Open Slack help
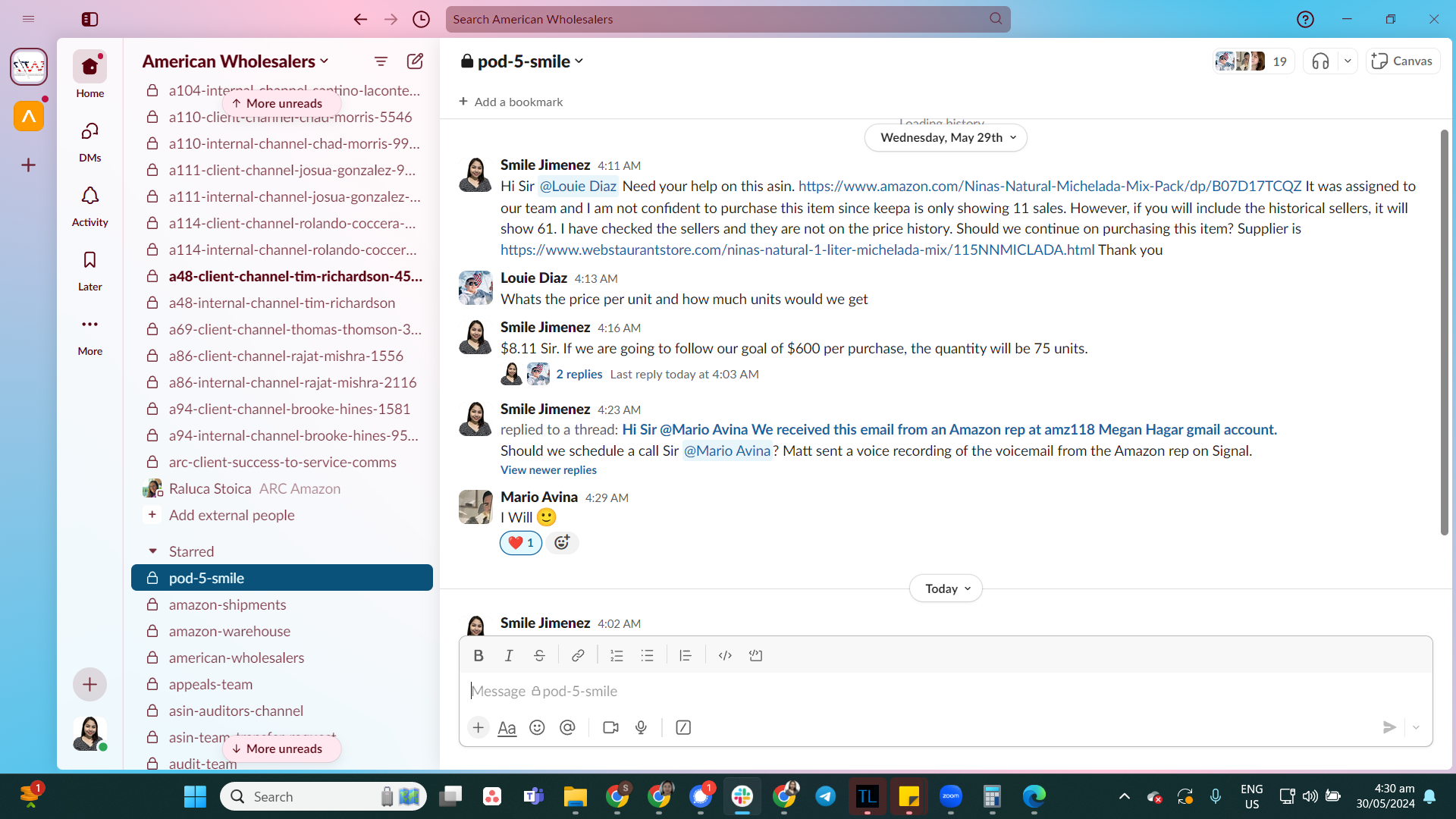1456x819 pixels. point(1305,20)
